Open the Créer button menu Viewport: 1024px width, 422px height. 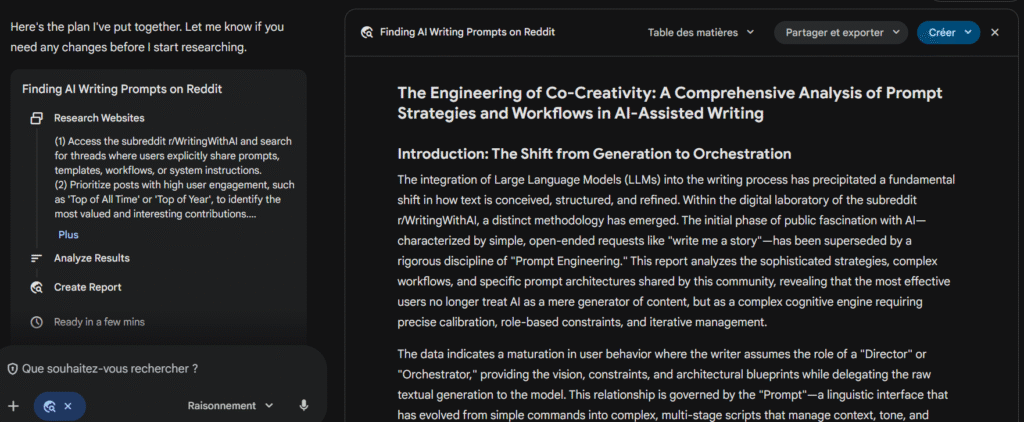(x=949, y=32)
